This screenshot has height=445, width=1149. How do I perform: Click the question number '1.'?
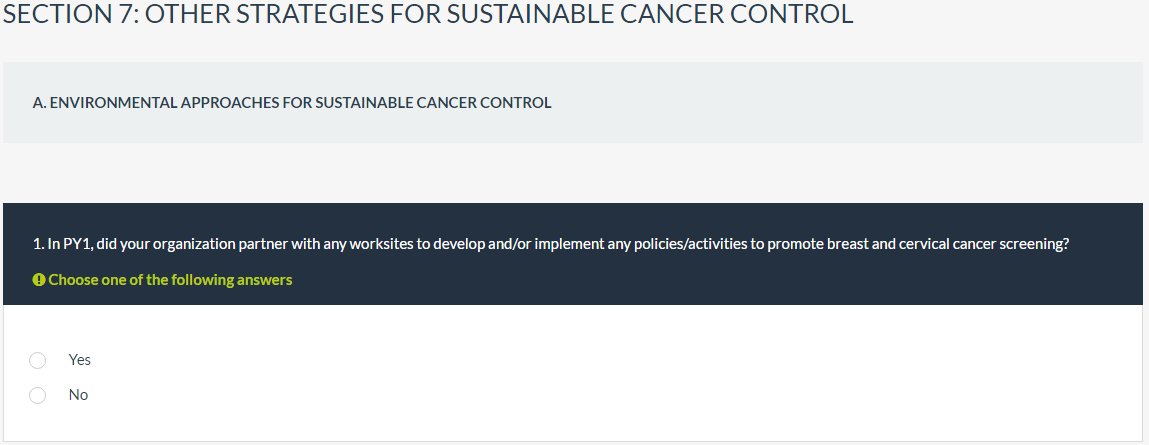point(38,245)
